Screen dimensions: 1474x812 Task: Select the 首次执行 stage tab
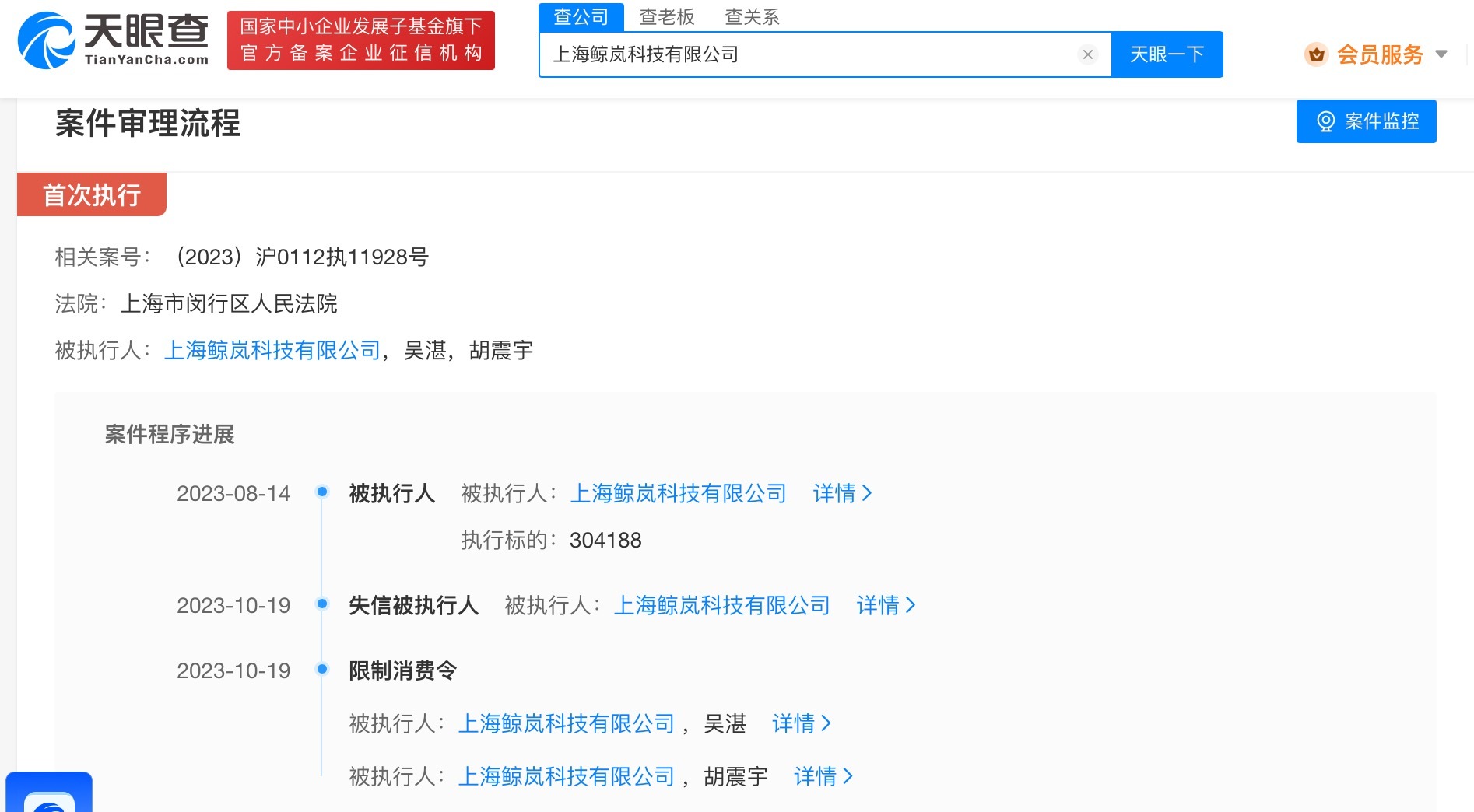[x=92, y=194]
